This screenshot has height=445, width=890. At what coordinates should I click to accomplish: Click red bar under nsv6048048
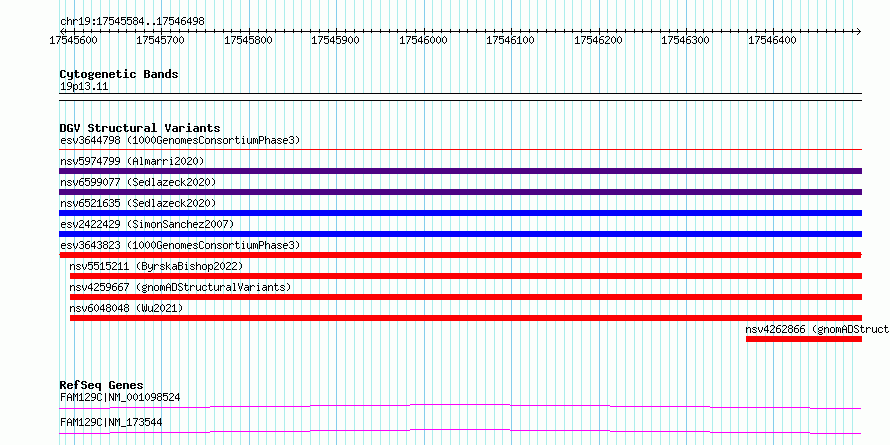point(466,318)
